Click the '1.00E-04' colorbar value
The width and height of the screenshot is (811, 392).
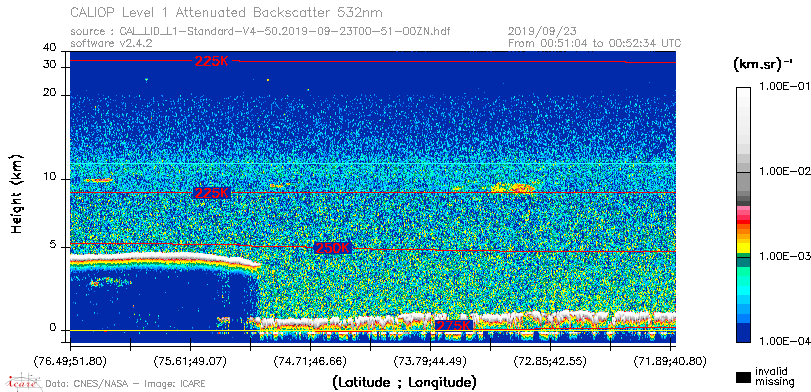(784, 341)
